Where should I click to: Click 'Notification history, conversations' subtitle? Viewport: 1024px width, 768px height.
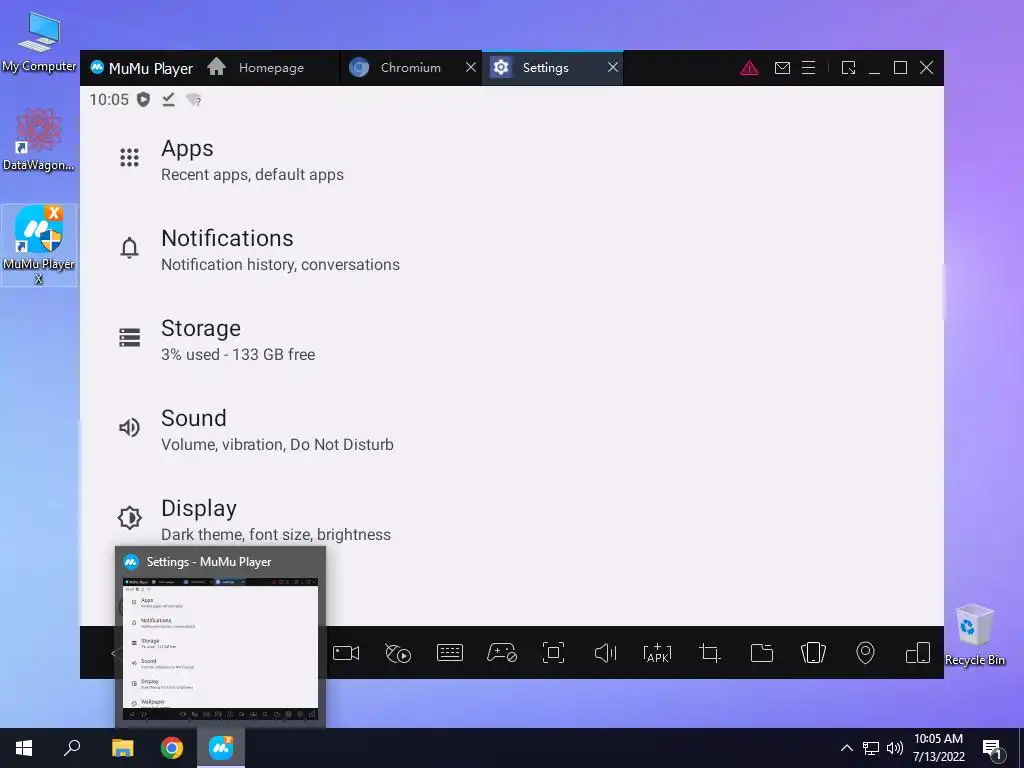coord(280,264)
